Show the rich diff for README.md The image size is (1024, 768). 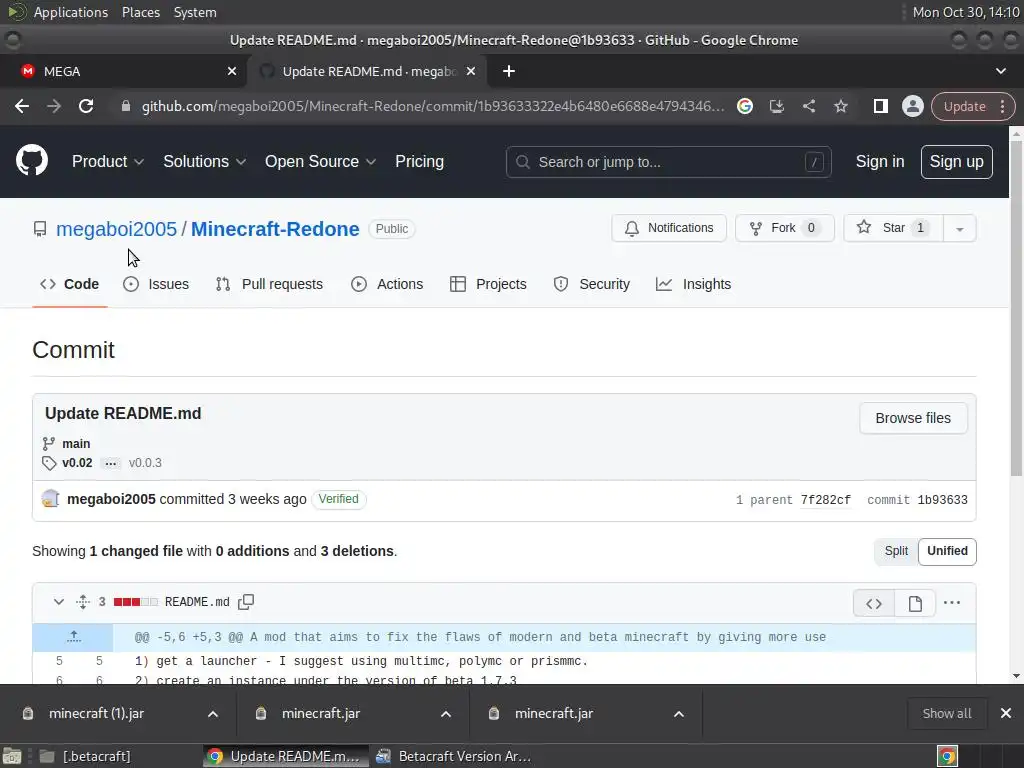pos(915,603)
